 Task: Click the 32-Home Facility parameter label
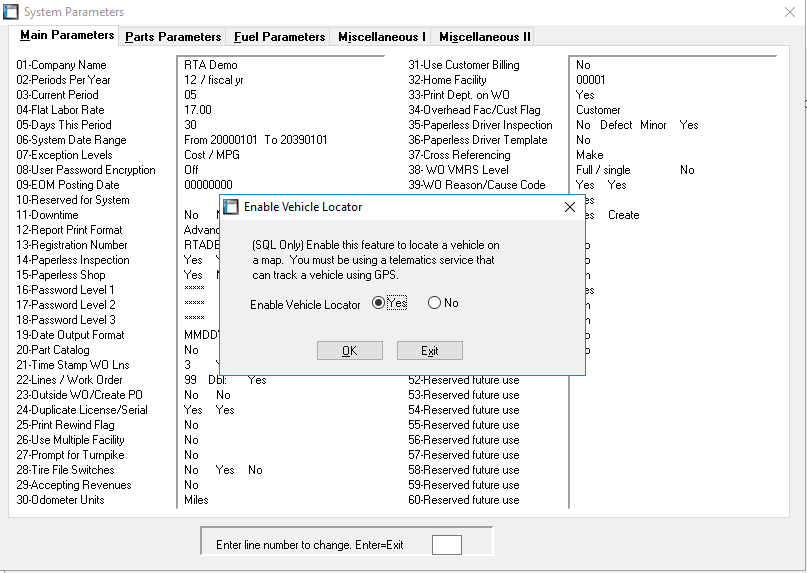(447, 80)
